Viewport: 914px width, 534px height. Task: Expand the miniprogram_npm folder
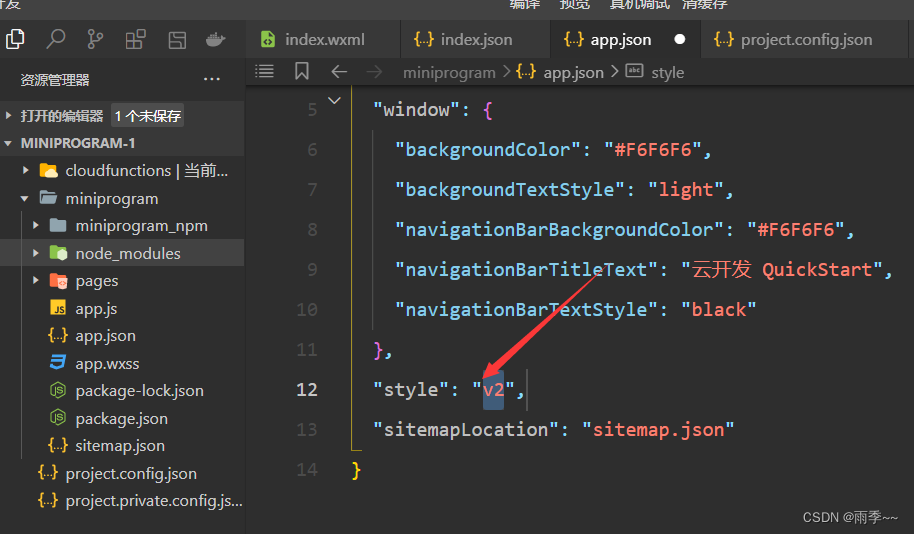[x=36, y=226]
